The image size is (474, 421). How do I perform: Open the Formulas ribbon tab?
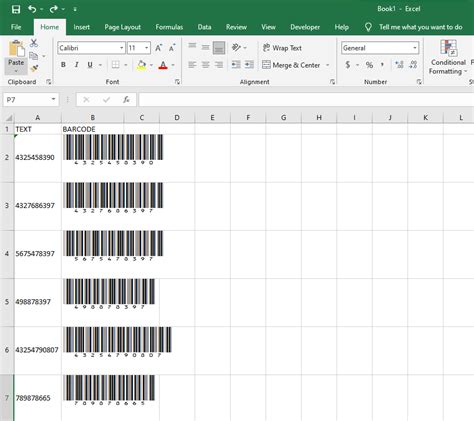169,27
